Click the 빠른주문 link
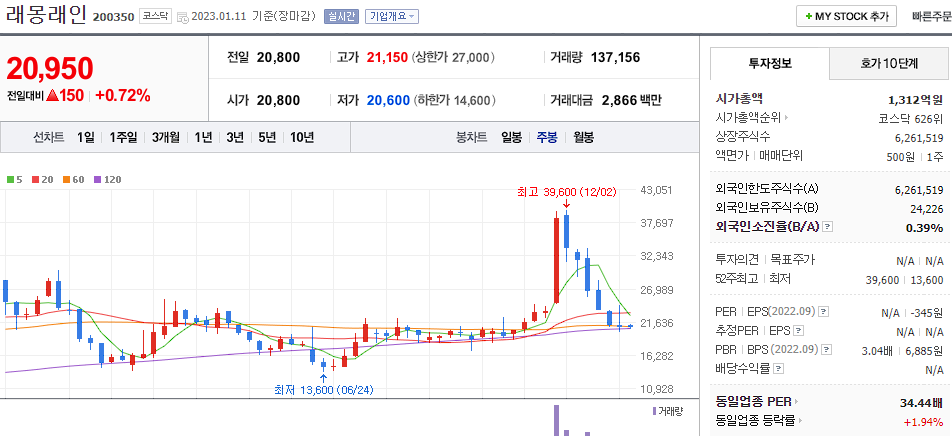The image size is (952, 436). coord(932,16)
